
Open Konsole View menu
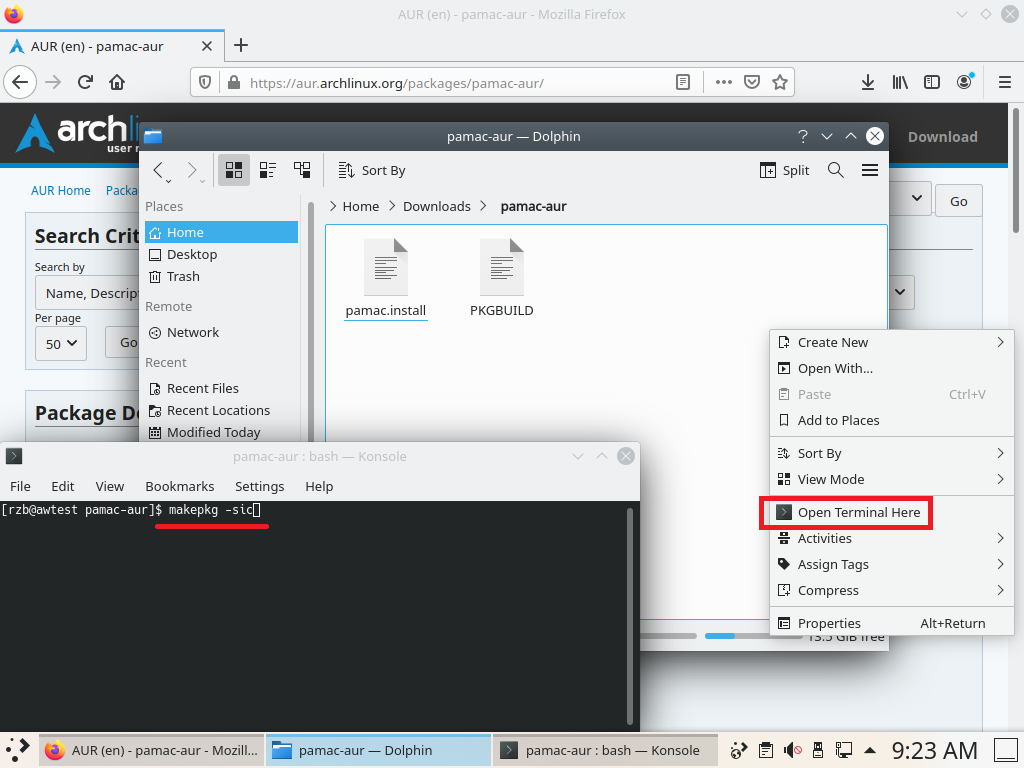tap(110, 487)
